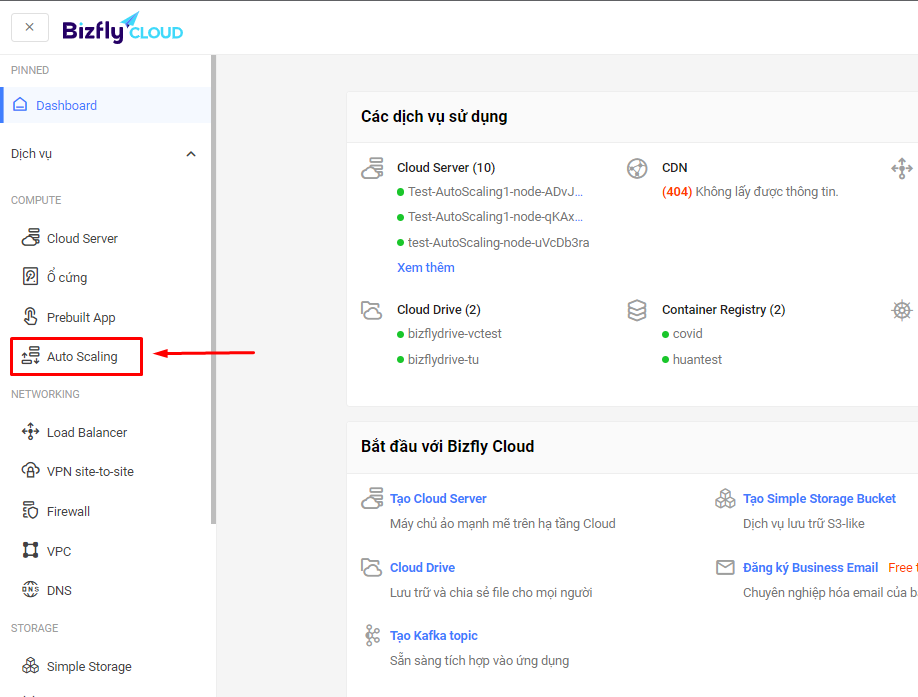Screen dimensions: 918x697
Task: Click the VPC sidebar icon
Action: tap(30, 550)
